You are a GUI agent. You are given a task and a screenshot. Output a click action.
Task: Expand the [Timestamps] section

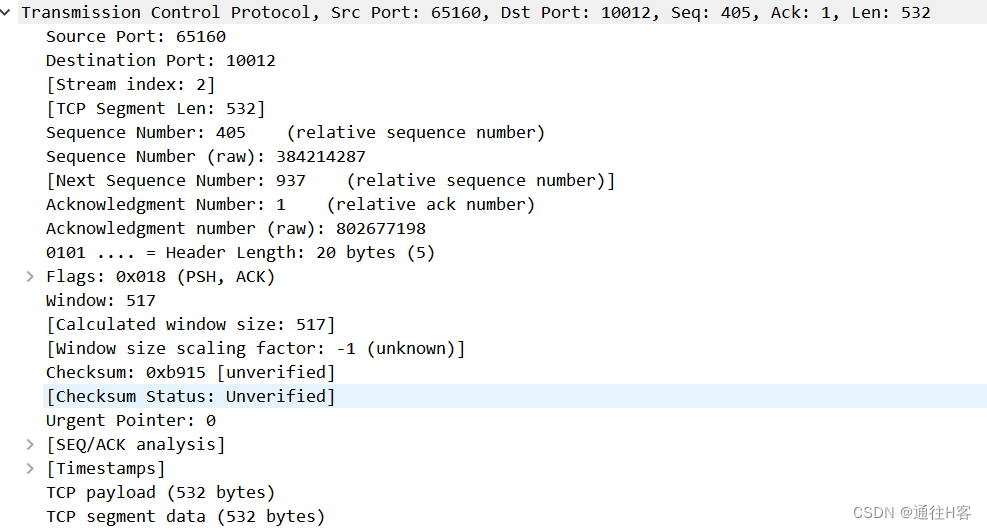click(x=30, y=469)
